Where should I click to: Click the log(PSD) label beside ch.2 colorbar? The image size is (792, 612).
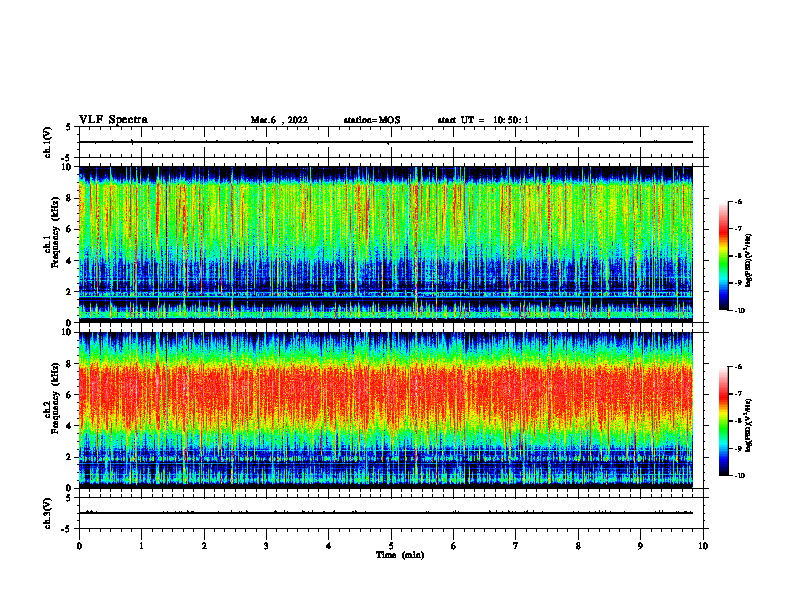point(749,425)
